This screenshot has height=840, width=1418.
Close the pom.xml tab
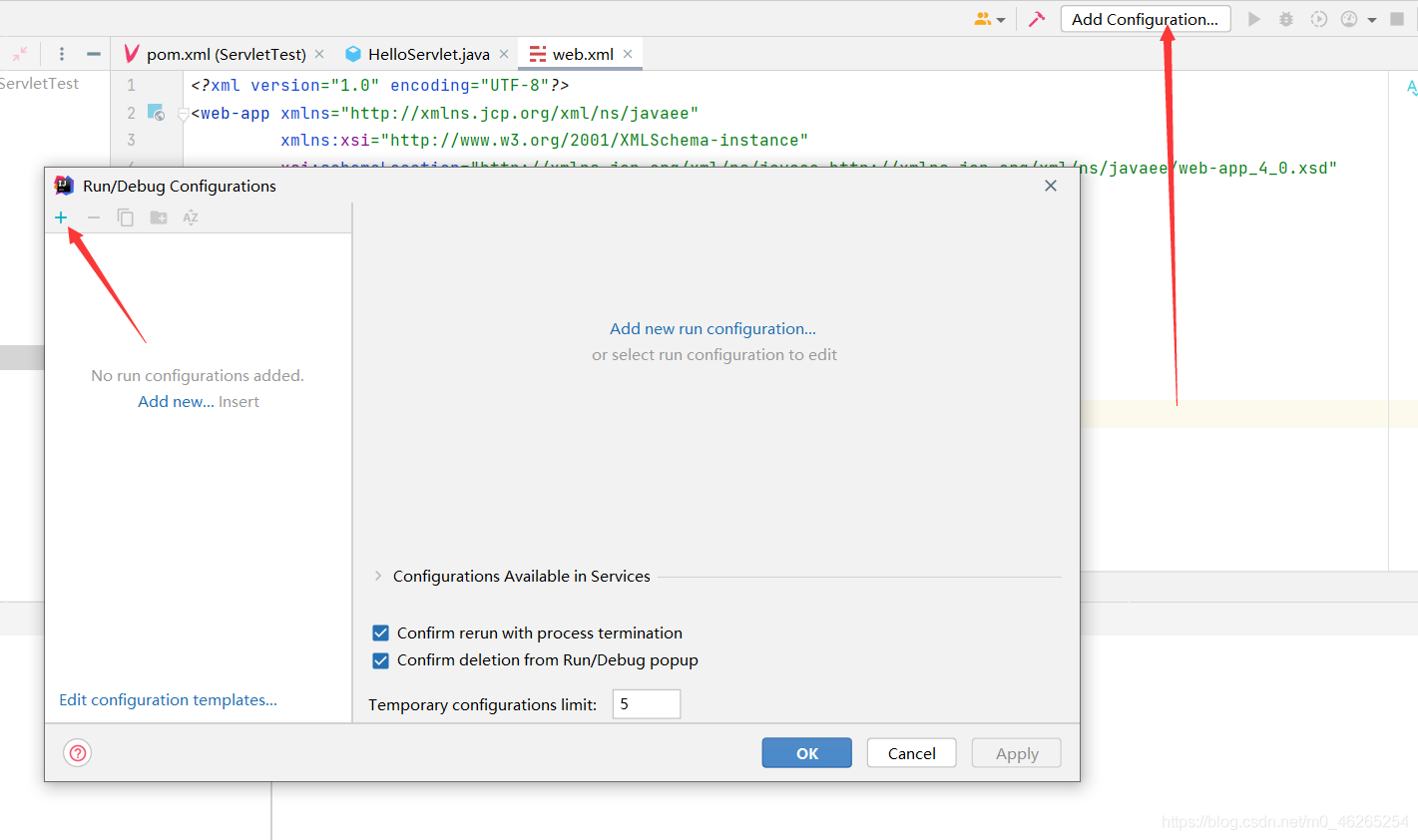tap(319, 54)
